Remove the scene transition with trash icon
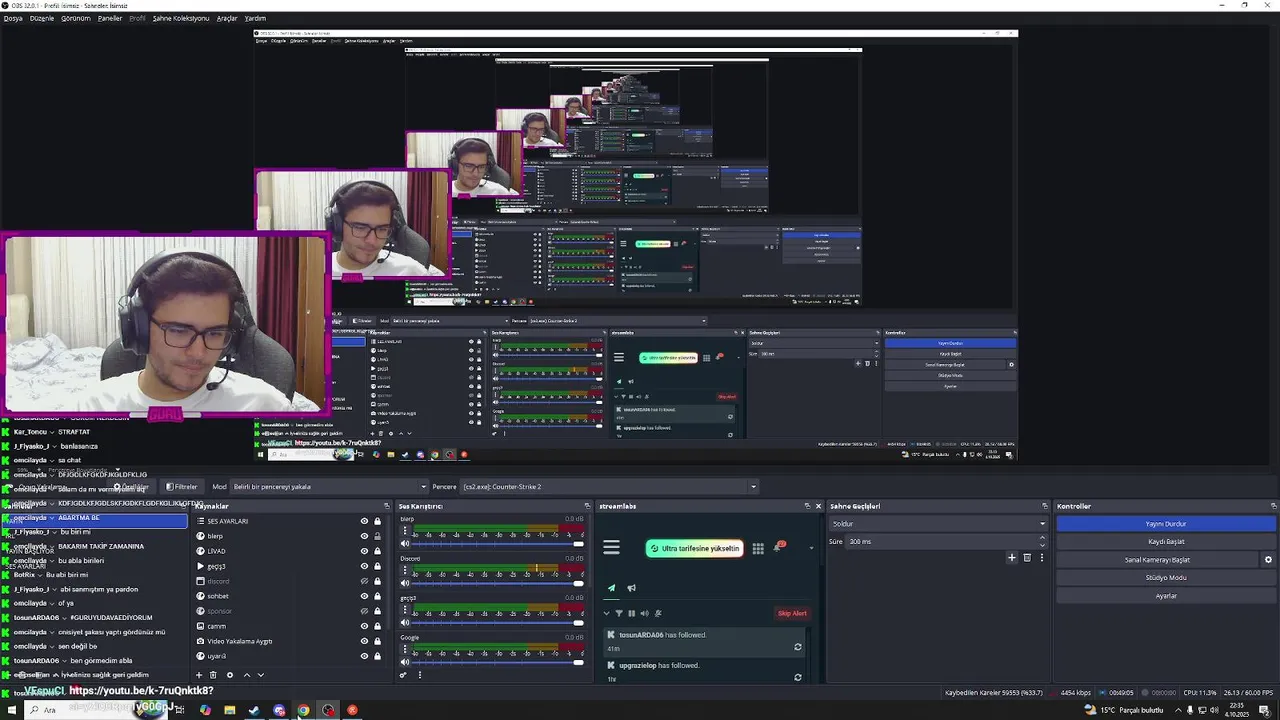Viewport: 1280px width, 720px height. coord(1026,558)
